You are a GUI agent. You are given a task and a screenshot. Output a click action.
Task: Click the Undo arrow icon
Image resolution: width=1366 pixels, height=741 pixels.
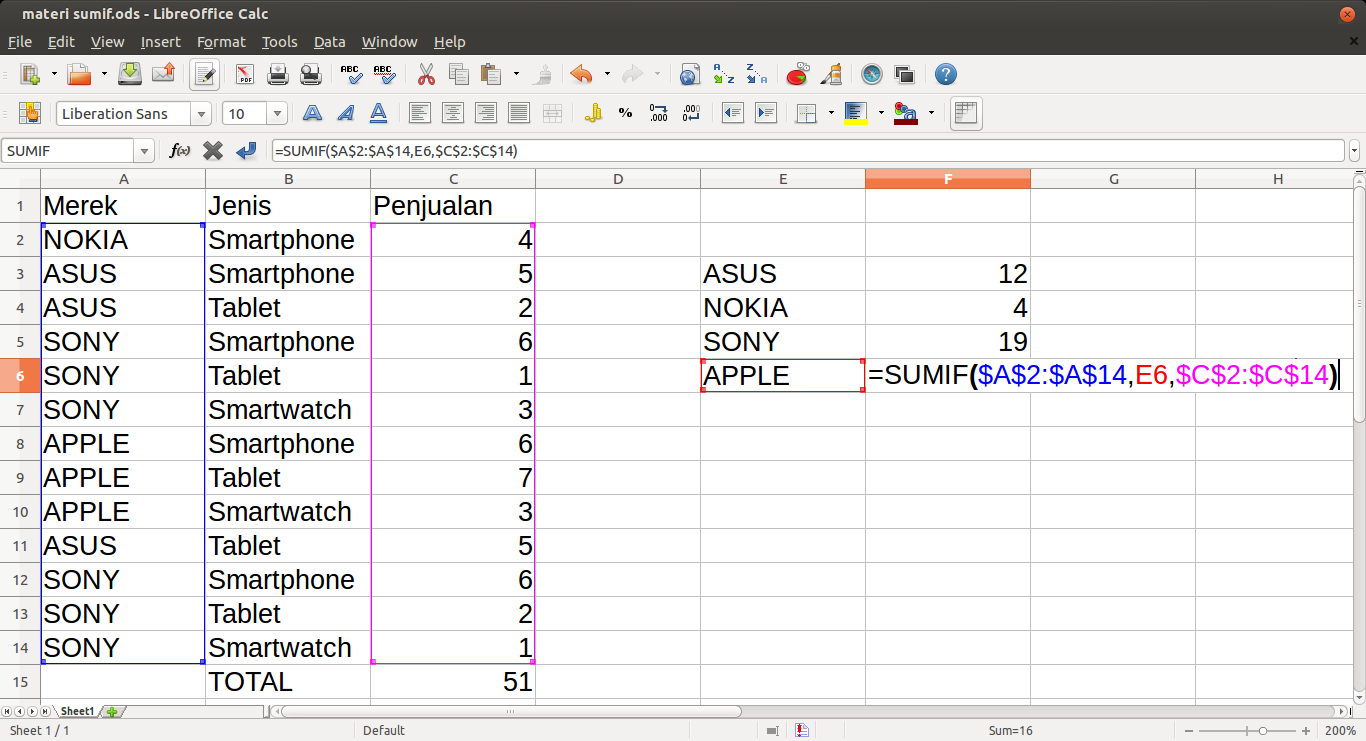(x=581, y=74)
